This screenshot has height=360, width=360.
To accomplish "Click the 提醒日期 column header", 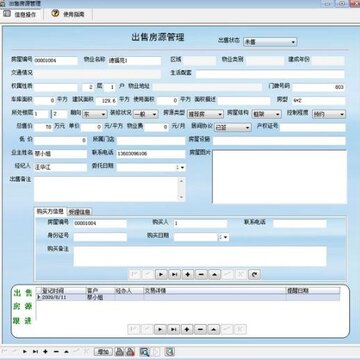I will [x=313, y=290].
